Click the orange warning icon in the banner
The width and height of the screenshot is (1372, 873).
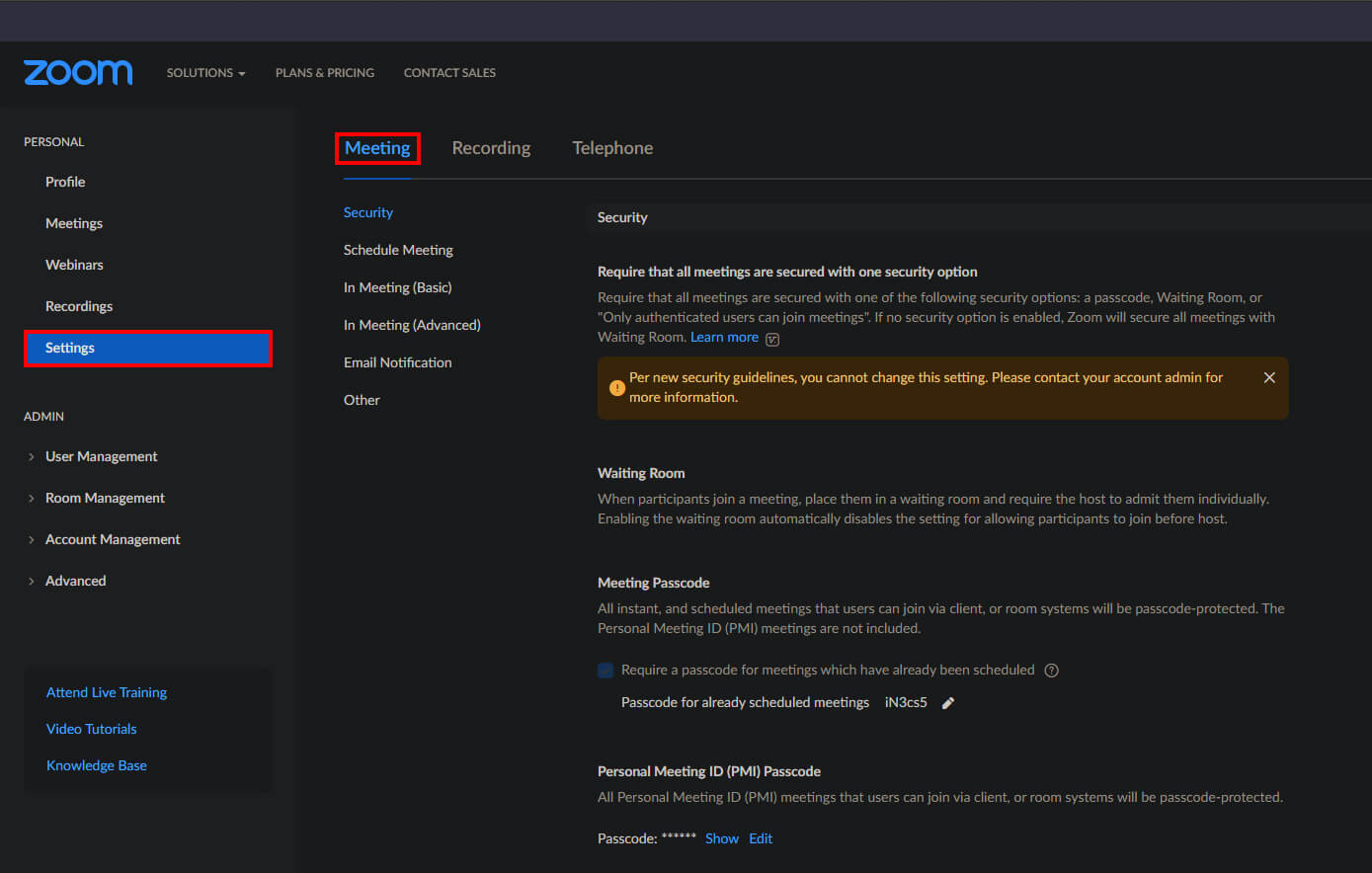pos(616,387)
